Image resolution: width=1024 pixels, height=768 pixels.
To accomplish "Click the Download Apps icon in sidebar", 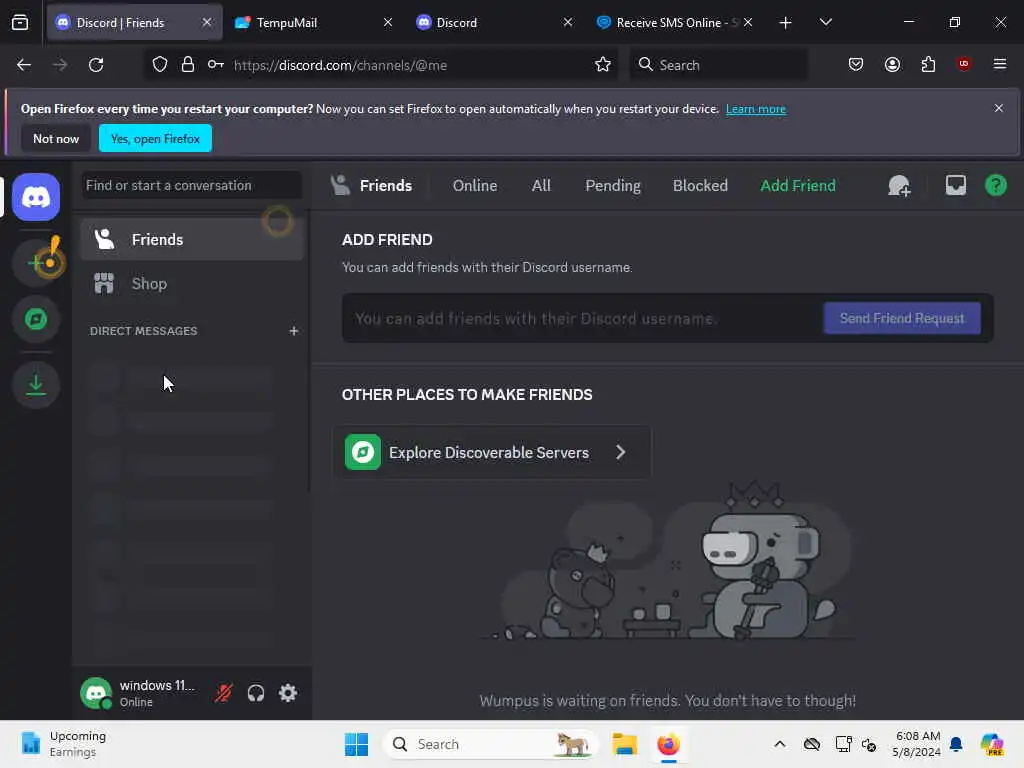I will pos(36,385).
